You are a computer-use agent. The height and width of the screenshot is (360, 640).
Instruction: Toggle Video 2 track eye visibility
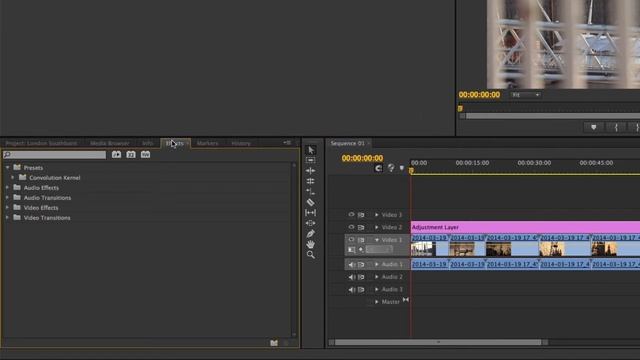[351, 227]
